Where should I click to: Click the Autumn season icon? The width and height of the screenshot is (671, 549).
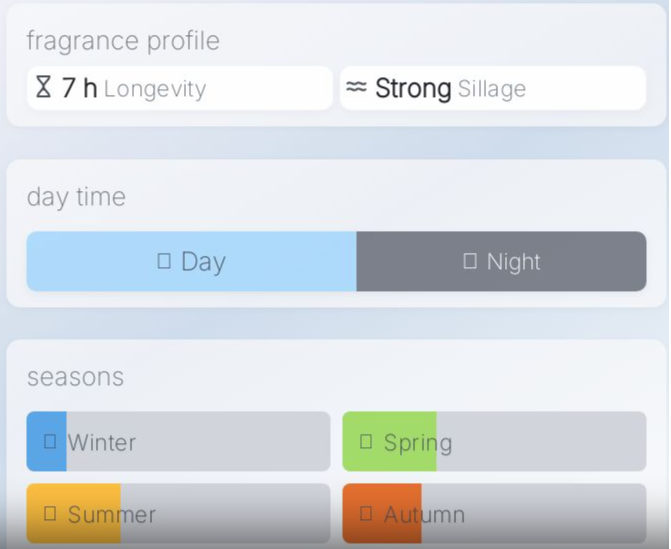(x=366, y=514)
